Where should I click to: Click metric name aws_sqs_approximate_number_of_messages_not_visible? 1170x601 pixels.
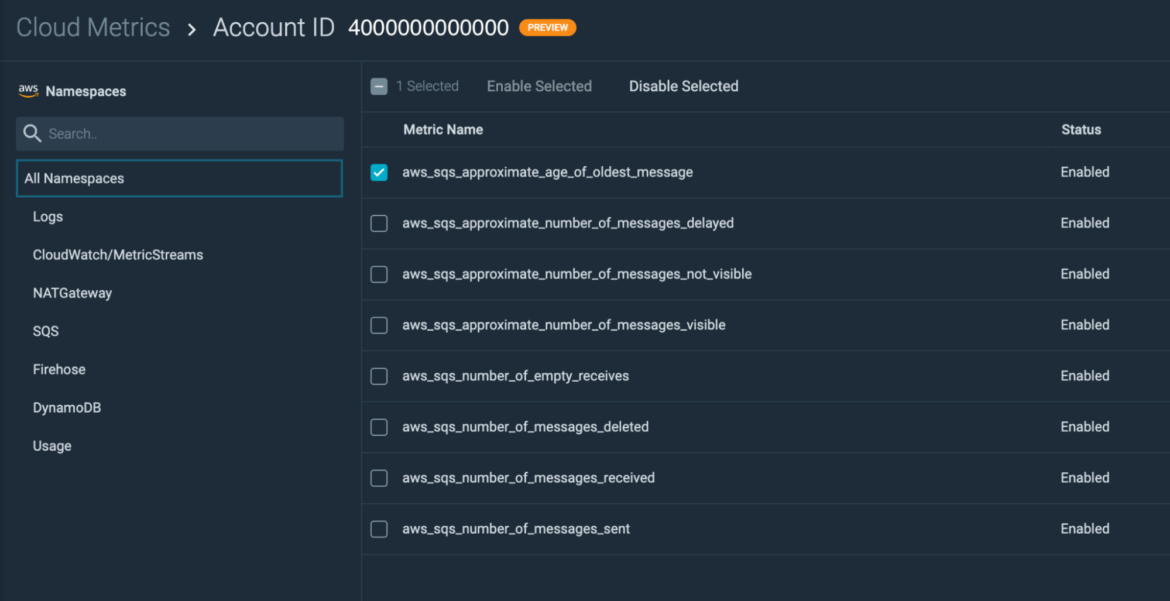click(577, 274)
